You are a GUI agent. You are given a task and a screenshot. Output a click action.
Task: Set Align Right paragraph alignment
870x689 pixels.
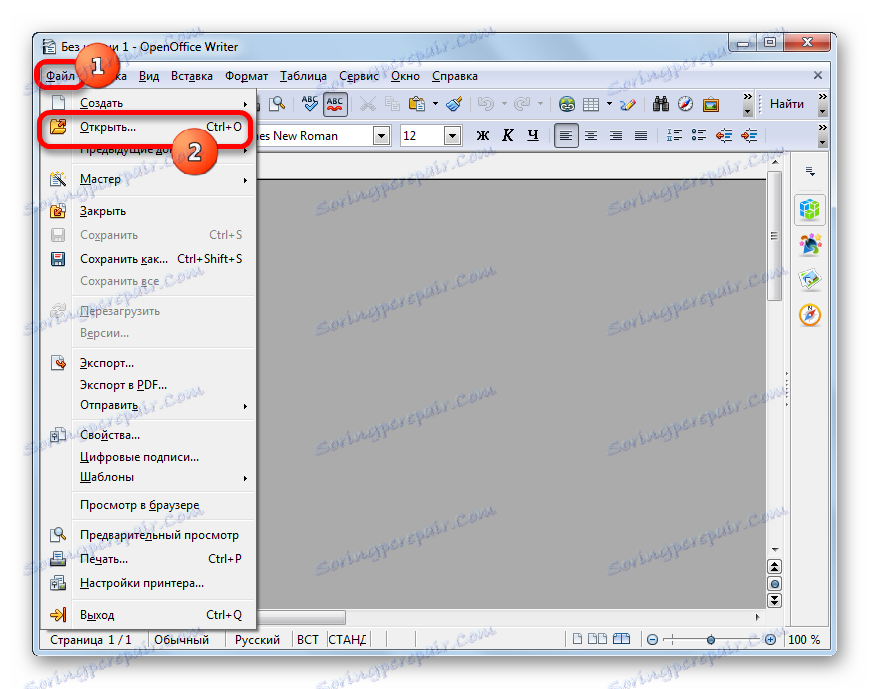pos(616,135)
